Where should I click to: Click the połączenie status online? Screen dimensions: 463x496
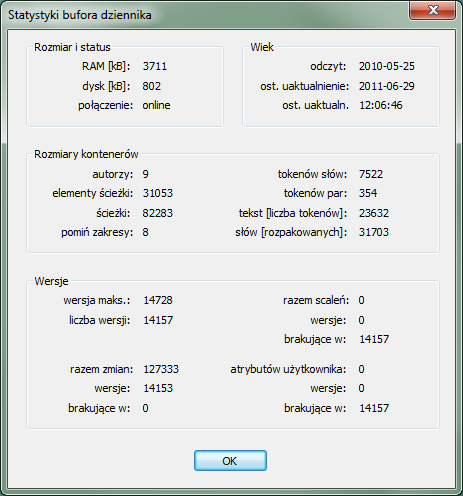point(156,105)
